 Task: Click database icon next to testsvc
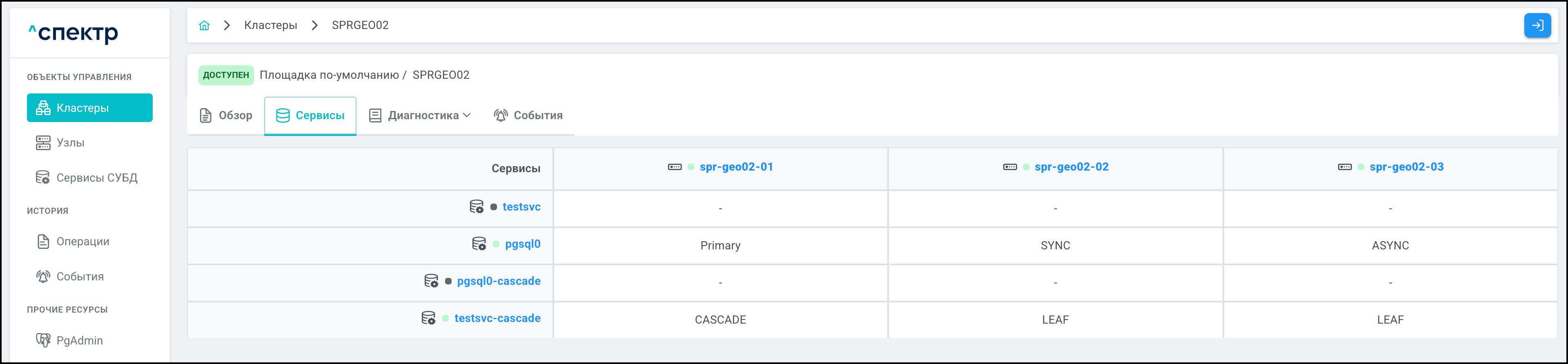click(x=477, y=207)
